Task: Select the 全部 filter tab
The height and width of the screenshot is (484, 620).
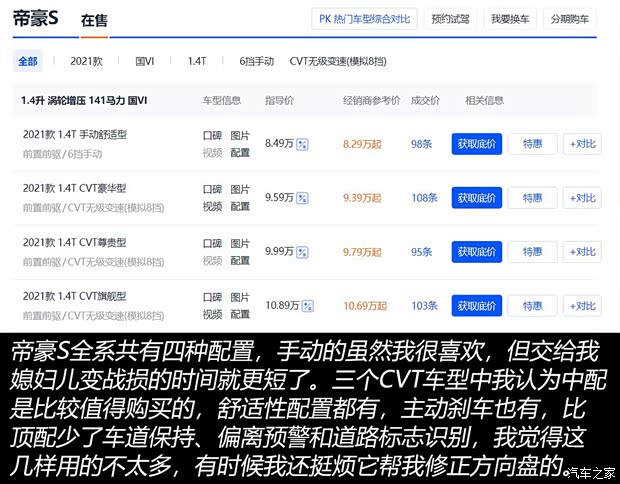Action: pos(28,61)
